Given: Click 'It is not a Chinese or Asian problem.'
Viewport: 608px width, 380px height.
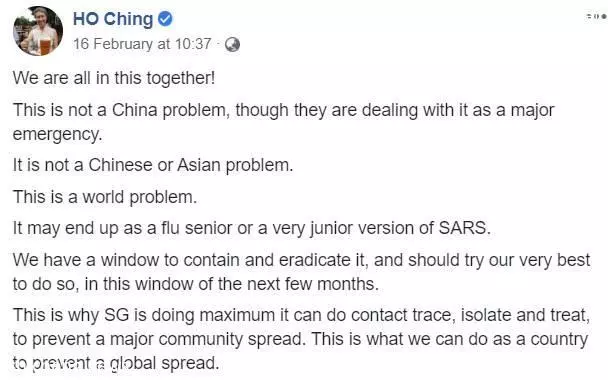Looking at the screenshot, I should click(x=153, y=165).
